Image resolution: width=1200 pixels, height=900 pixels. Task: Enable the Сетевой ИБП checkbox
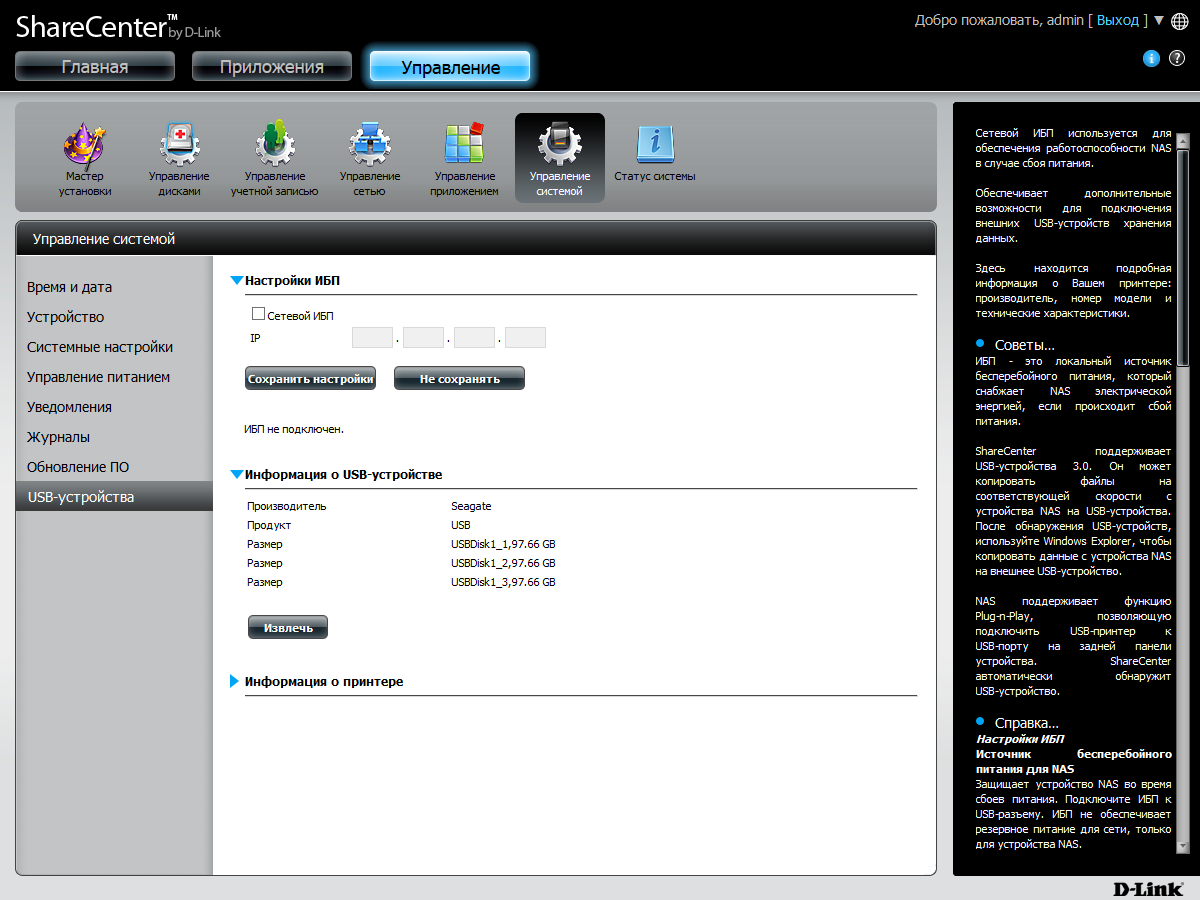point(258,314)
